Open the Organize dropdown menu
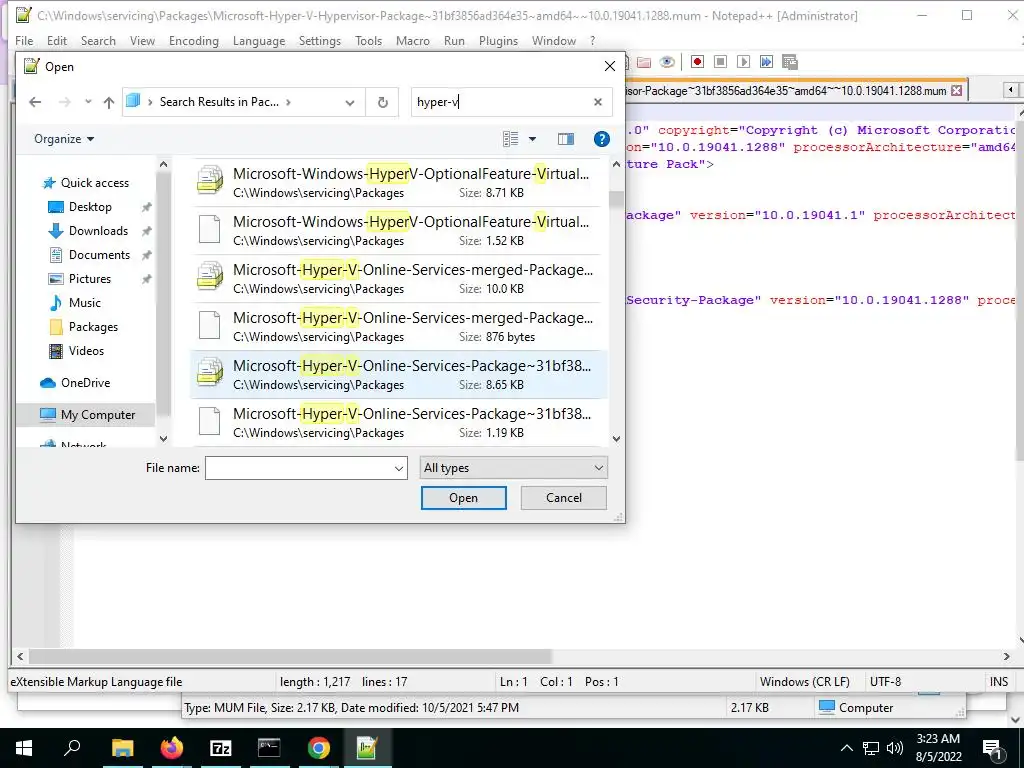The image size is (1024, 768). point(64,139)
